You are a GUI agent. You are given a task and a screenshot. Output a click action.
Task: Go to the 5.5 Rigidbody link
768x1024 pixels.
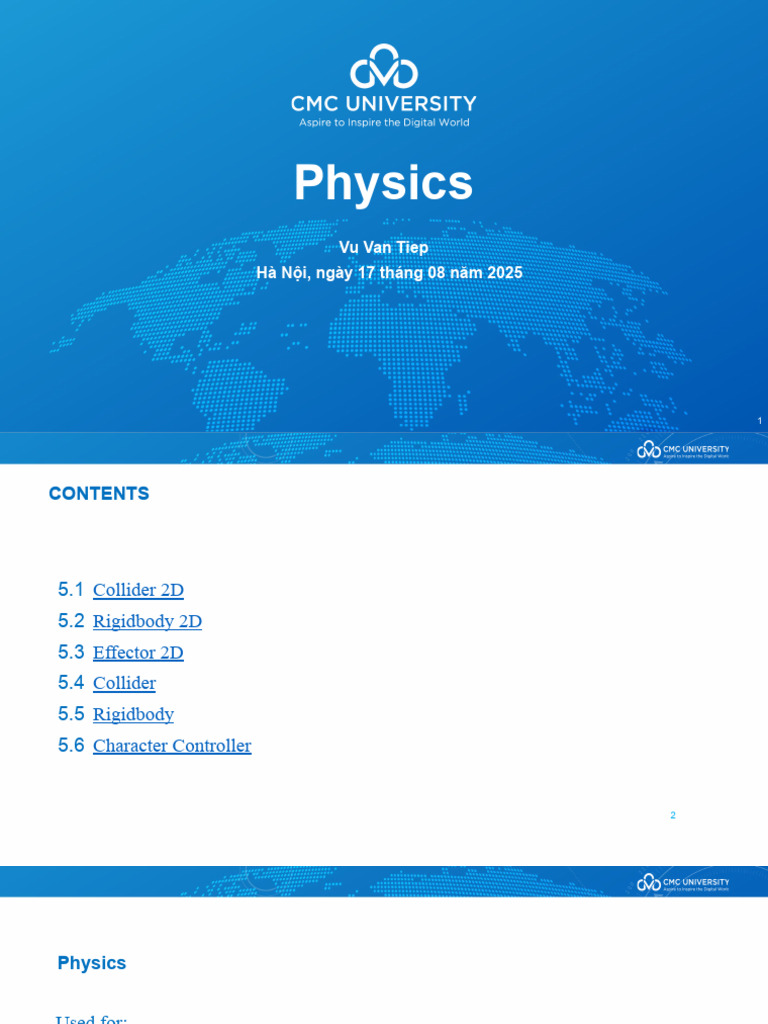coord(133,714)
